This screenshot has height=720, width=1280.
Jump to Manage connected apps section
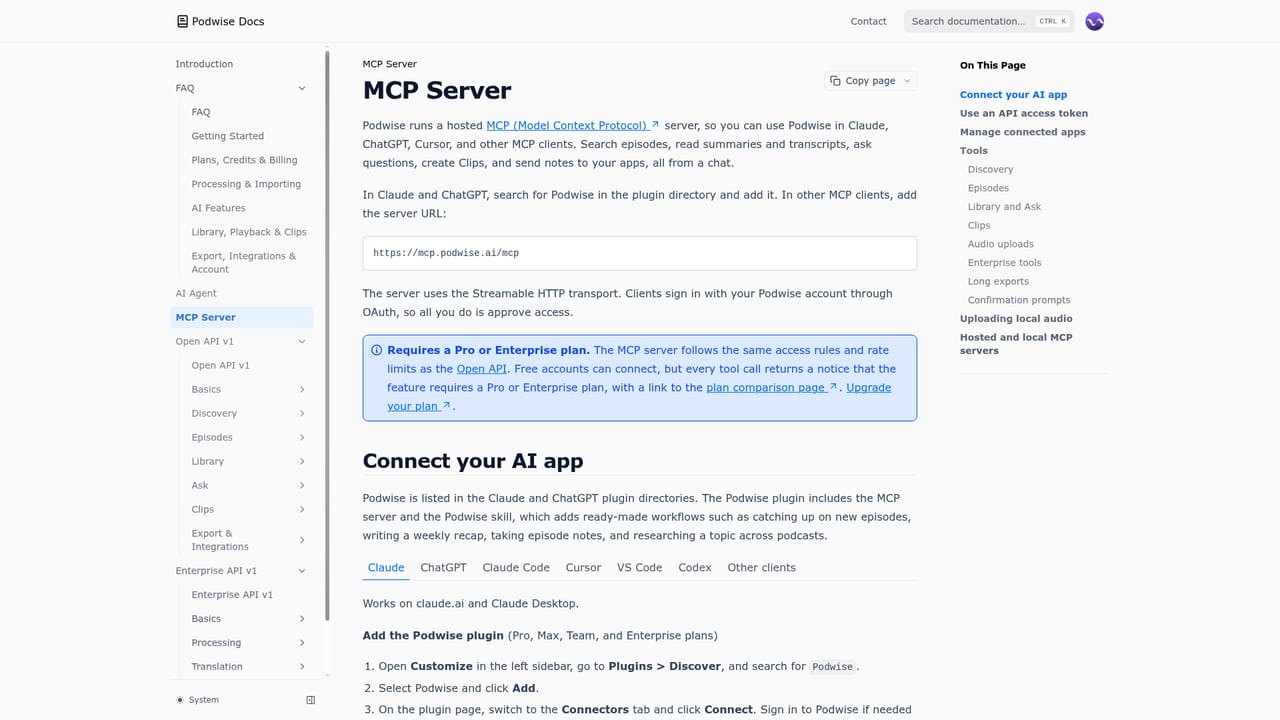(x=1023, y=132)
